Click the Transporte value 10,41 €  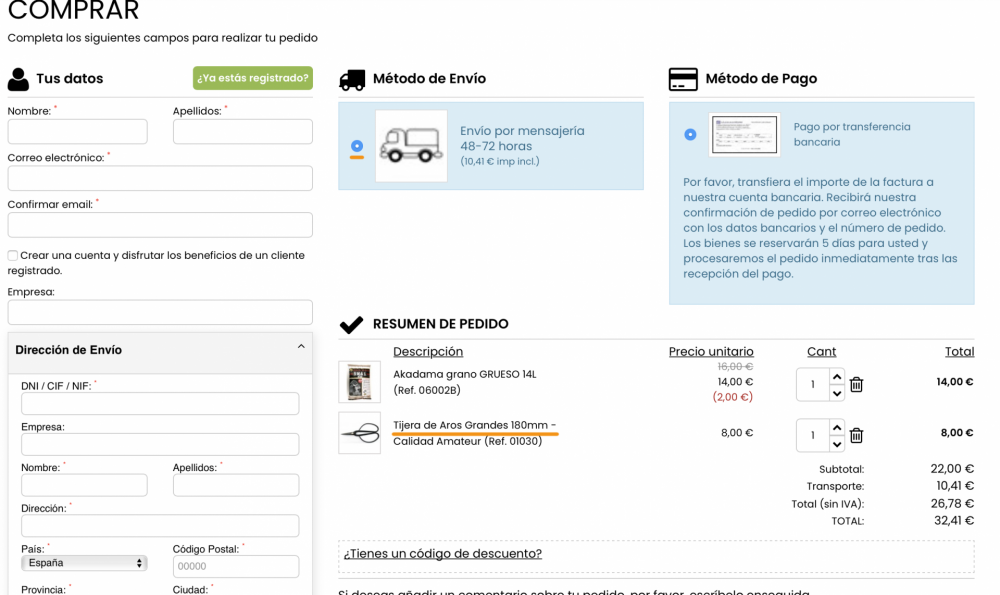(x=955, y=486)
